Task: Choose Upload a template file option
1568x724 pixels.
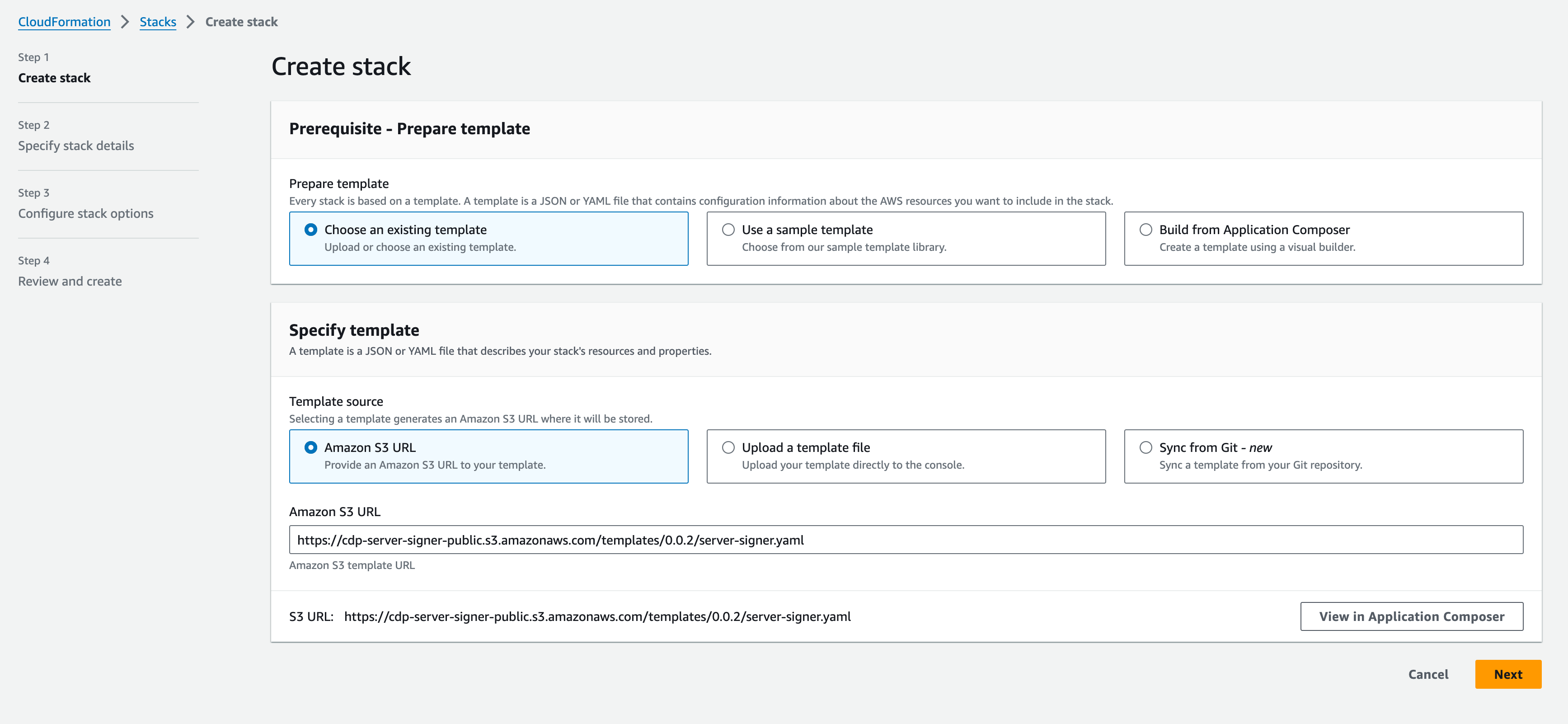Action: pos(728,447)
